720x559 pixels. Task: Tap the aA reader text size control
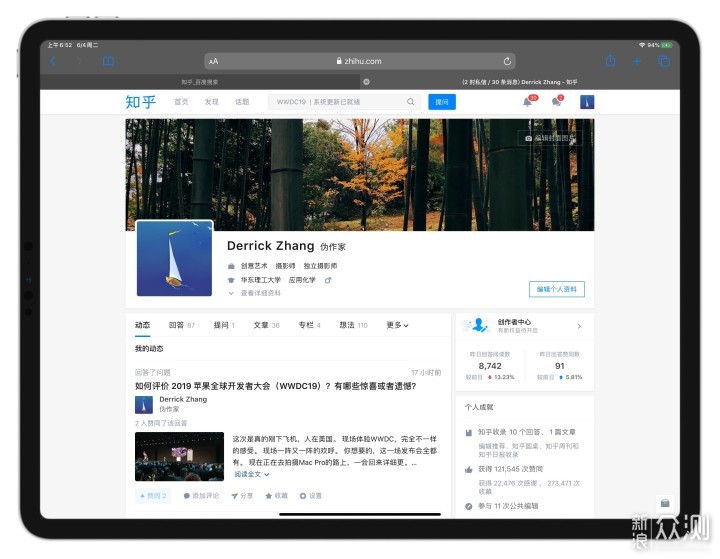click(214, 61)
